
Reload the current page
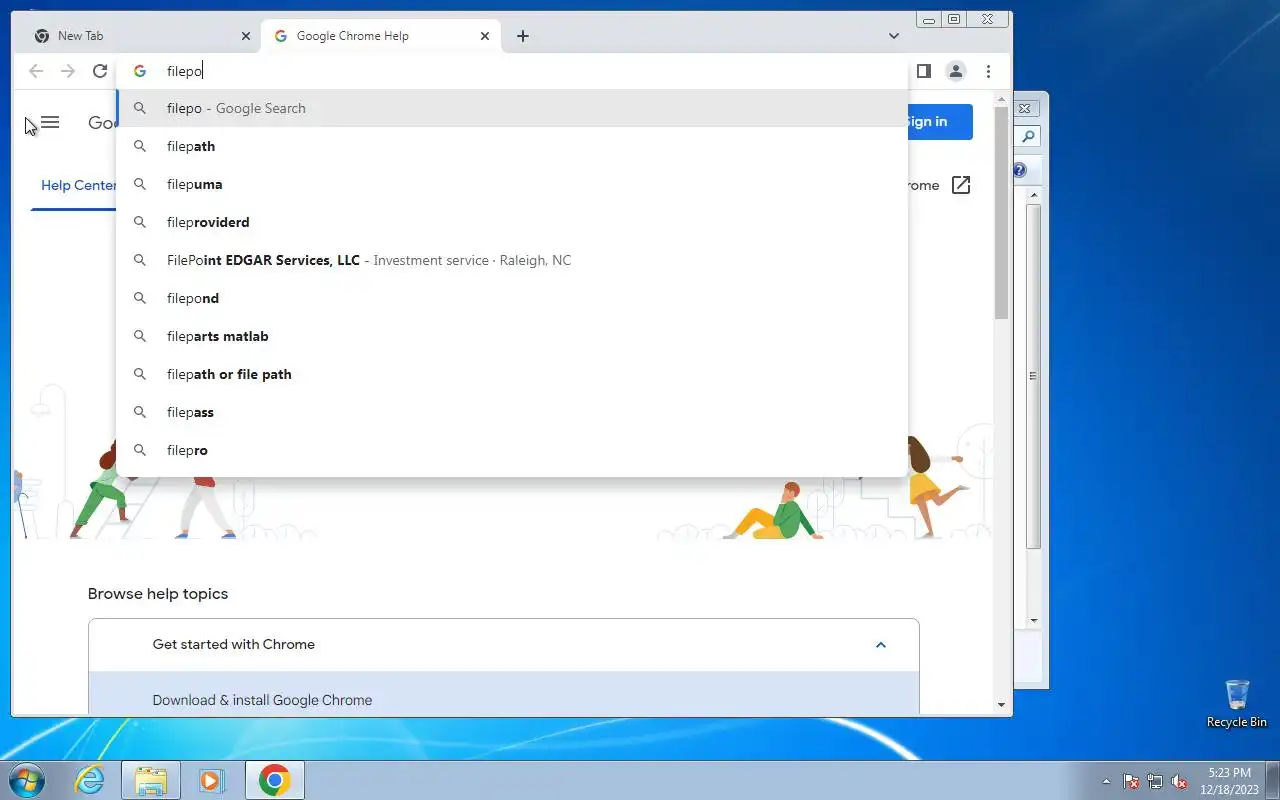[99, 71]
